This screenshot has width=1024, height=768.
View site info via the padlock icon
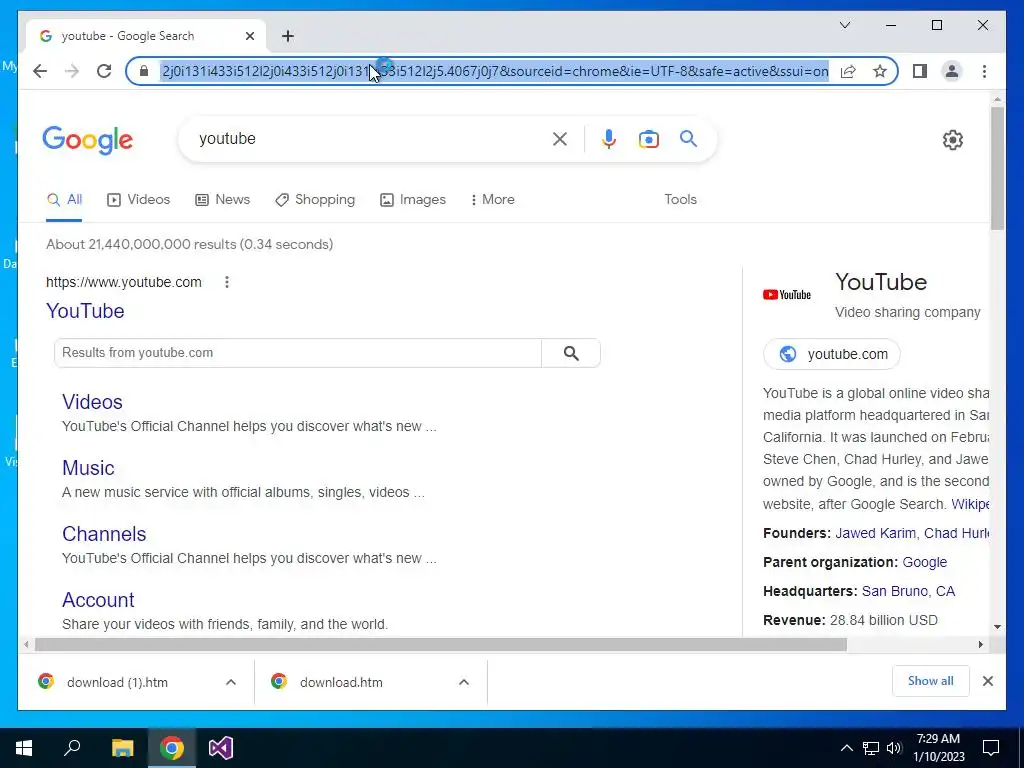[144, 71]
